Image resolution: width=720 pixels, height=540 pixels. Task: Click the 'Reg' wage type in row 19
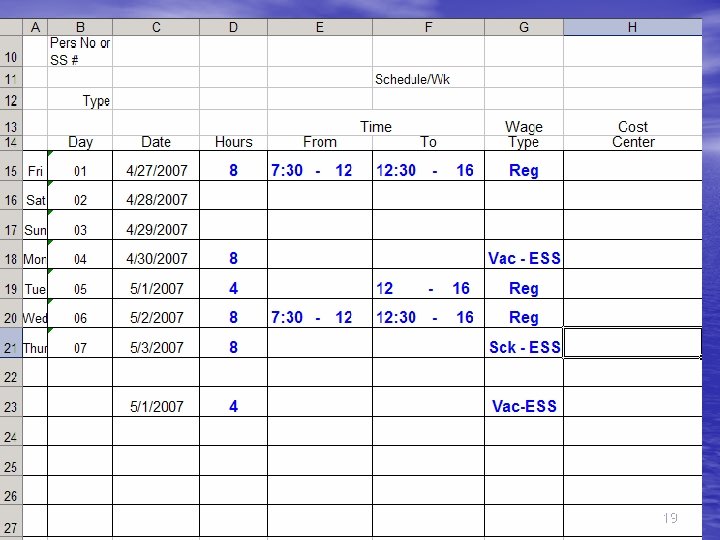tap(523, 284)
